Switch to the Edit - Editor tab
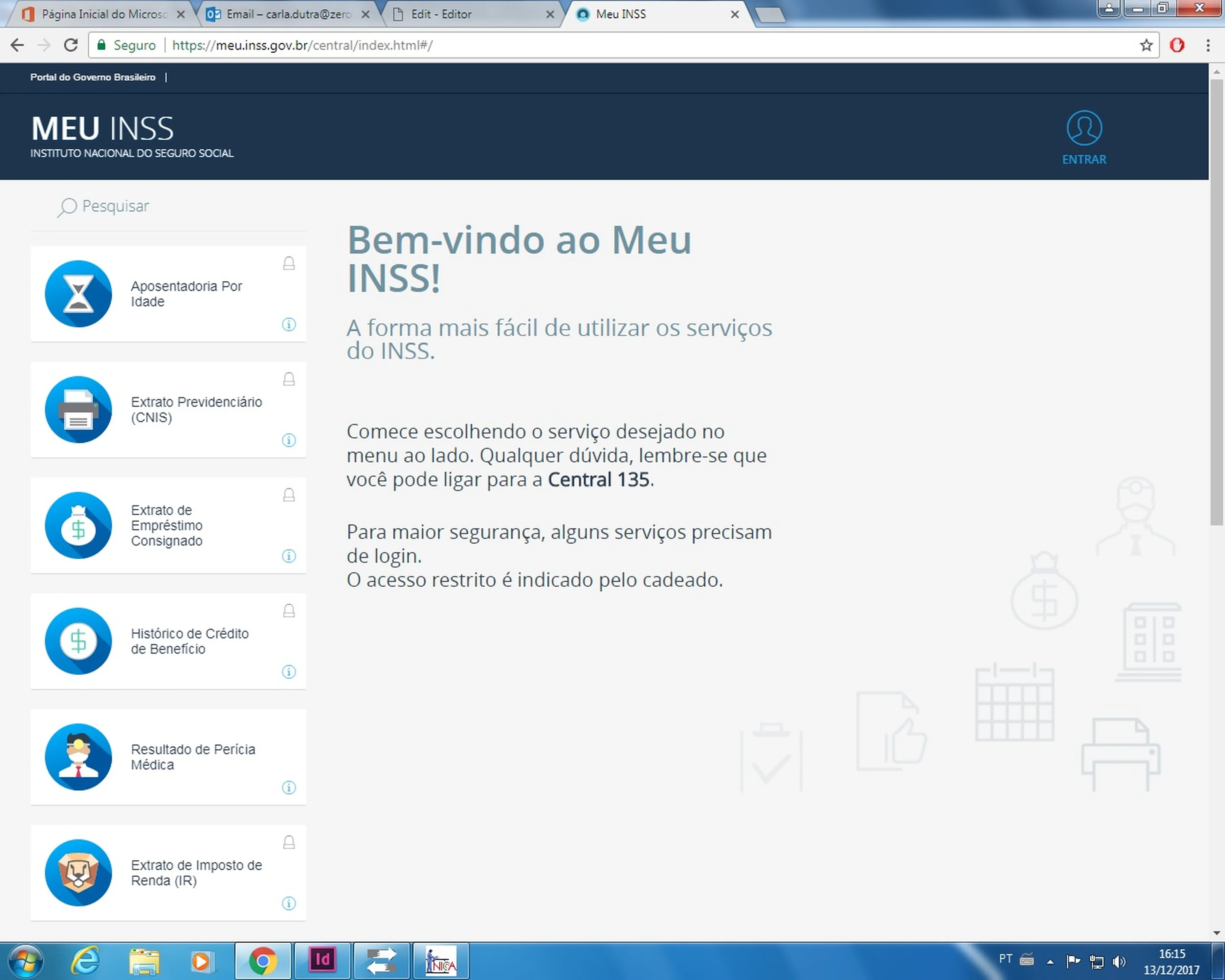The height and width of the screenshot is (980, 1225). pos(471,14)
